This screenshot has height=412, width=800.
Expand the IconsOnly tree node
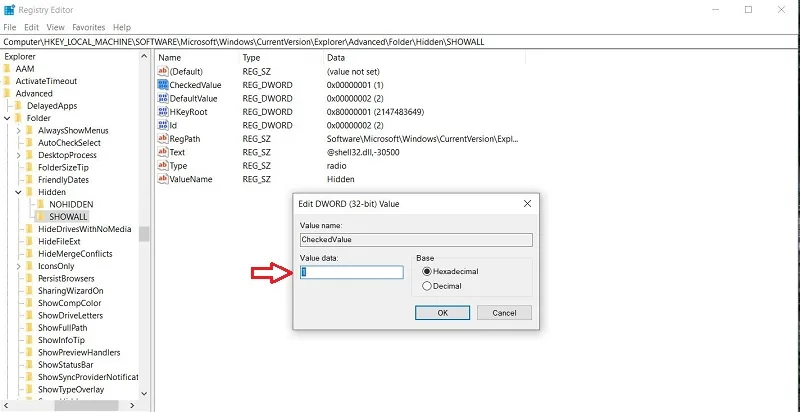pos(18,266)
